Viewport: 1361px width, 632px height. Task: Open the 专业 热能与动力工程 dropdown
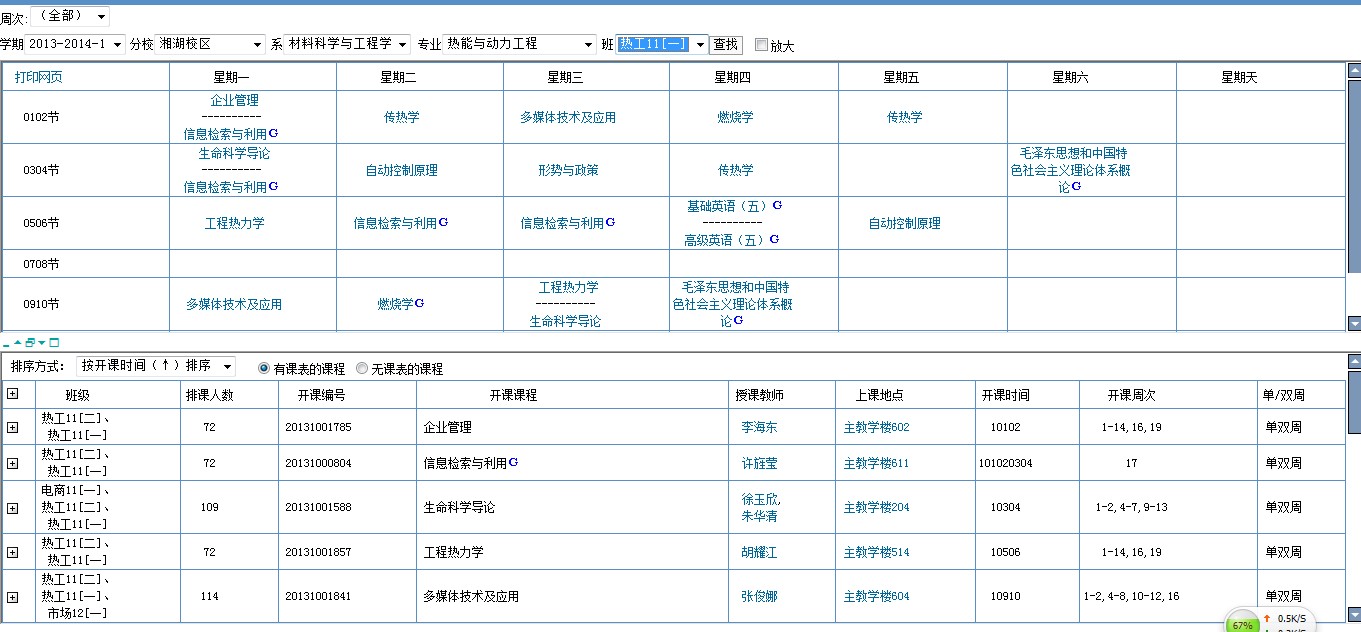tap(520, 44)
